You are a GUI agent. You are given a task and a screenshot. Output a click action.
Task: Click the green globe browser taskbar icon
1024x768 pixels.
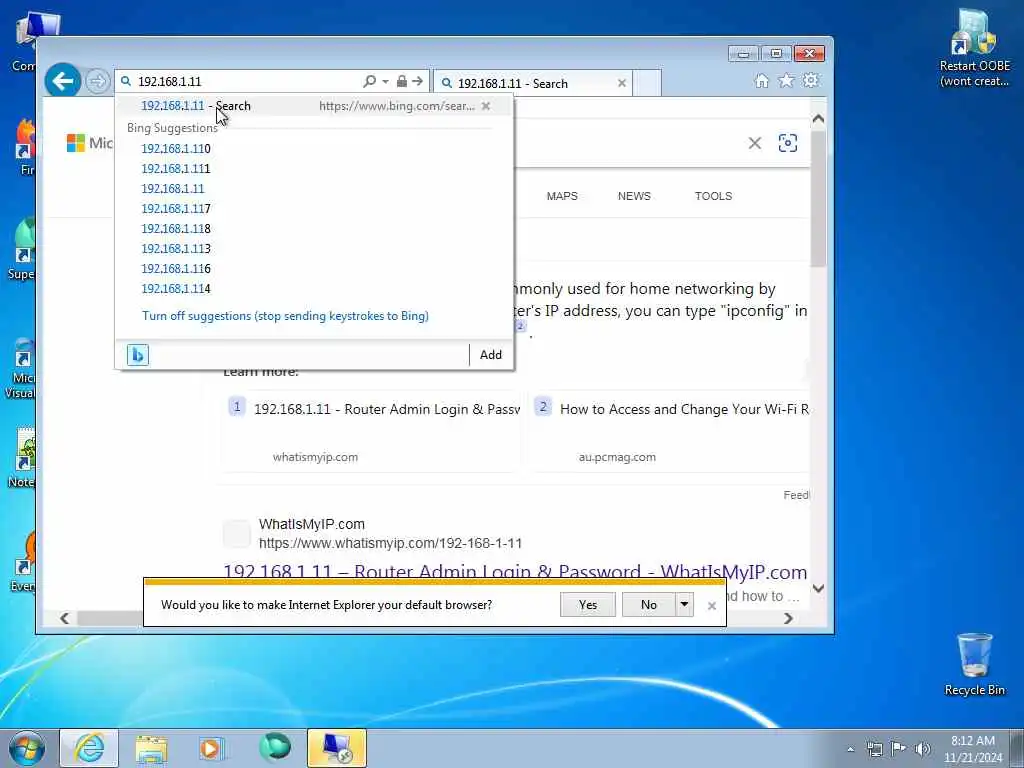(x=274, y=748)
